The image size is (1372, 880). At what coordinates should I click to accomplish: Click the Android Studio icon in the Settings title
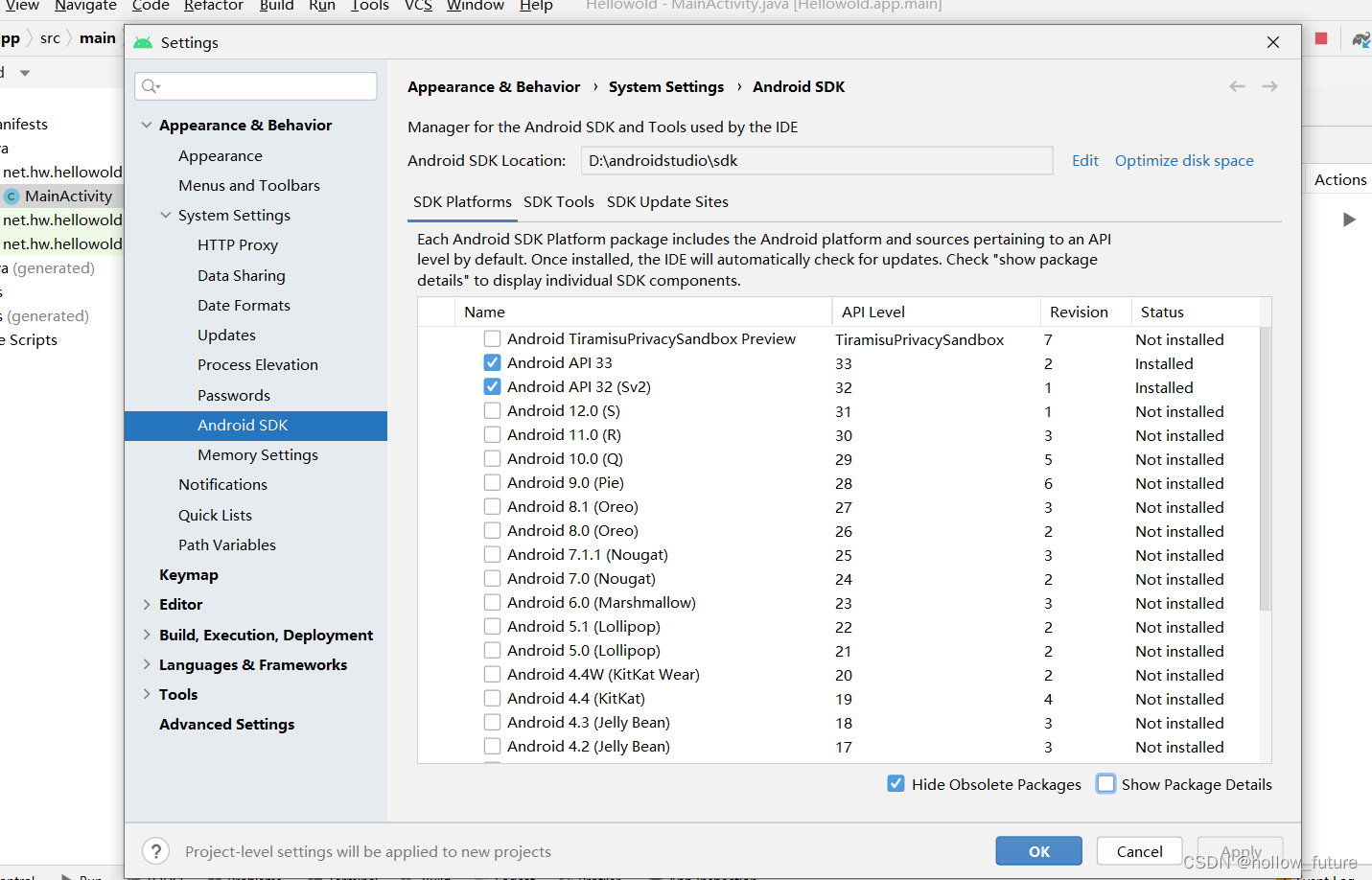(x=143, y=42)
